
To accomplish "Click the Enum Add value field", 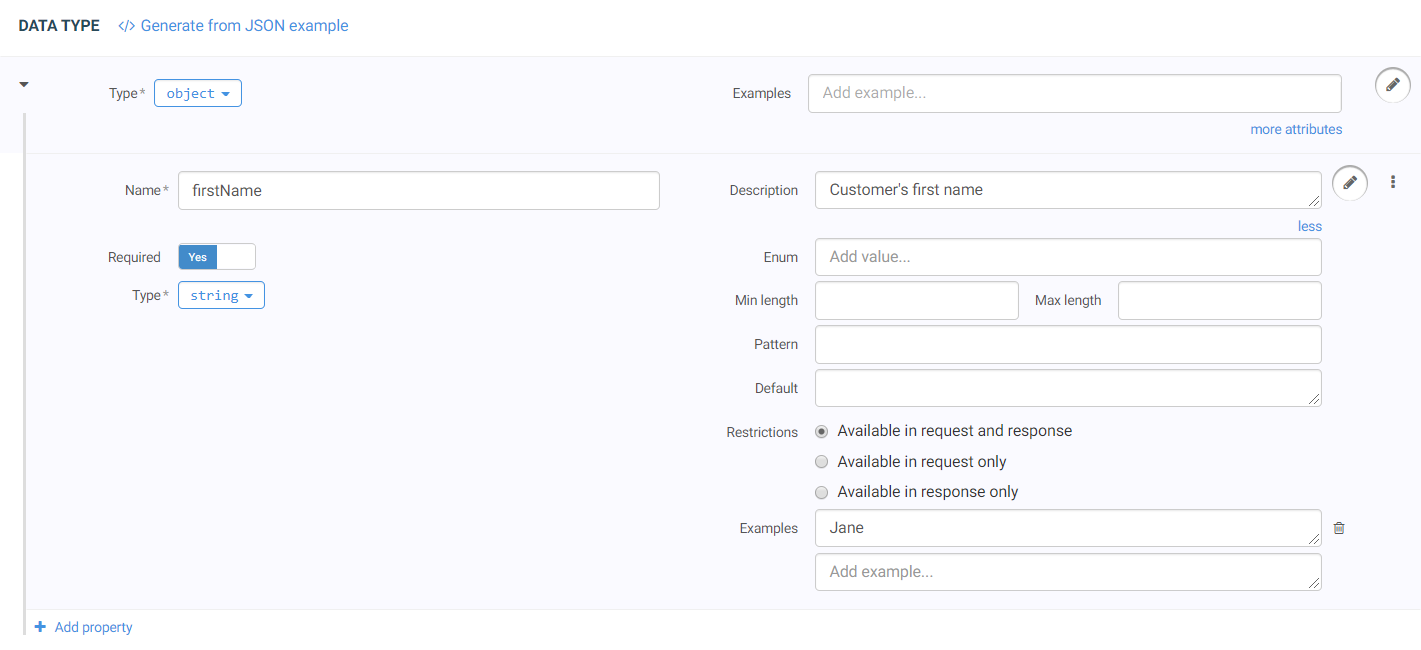I will pyautogui.click(x=1068, y=257).
